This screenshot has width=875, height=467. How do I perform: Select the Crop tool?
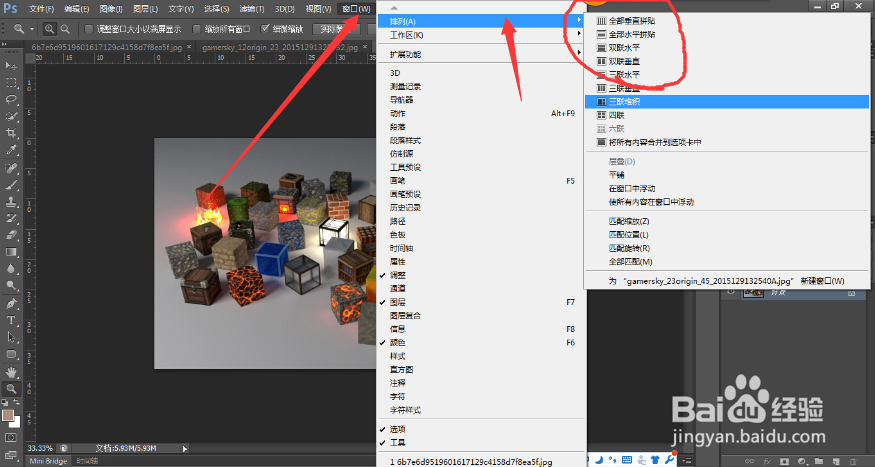click(x=11, y=133)
